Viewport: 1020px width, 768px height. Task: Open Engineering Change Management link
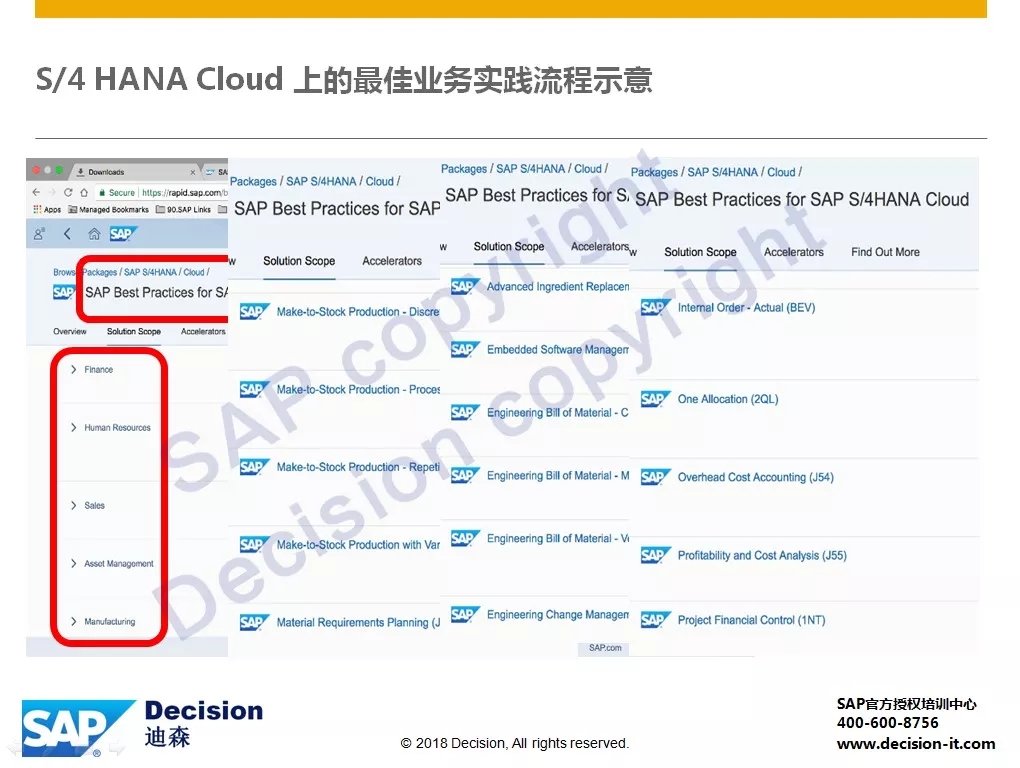pyautogui.click(x=558, y=615)
